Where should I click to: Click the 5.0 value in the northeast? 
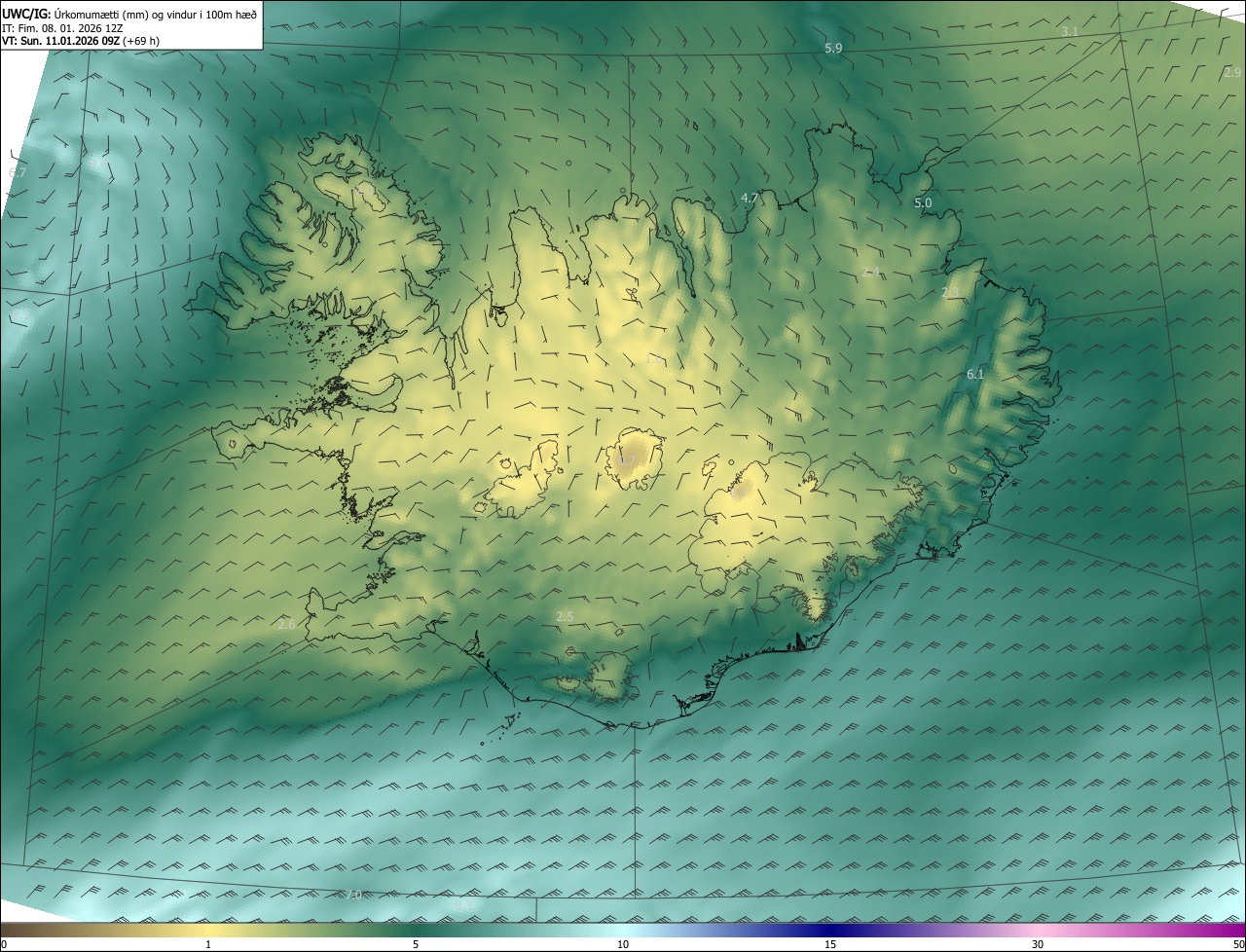(x=923, y=202)
